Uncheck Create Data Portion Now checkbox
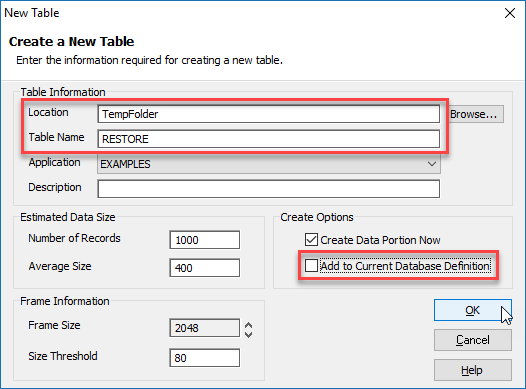Viewport: 526px width, 389px height. (x=311, y=240)
